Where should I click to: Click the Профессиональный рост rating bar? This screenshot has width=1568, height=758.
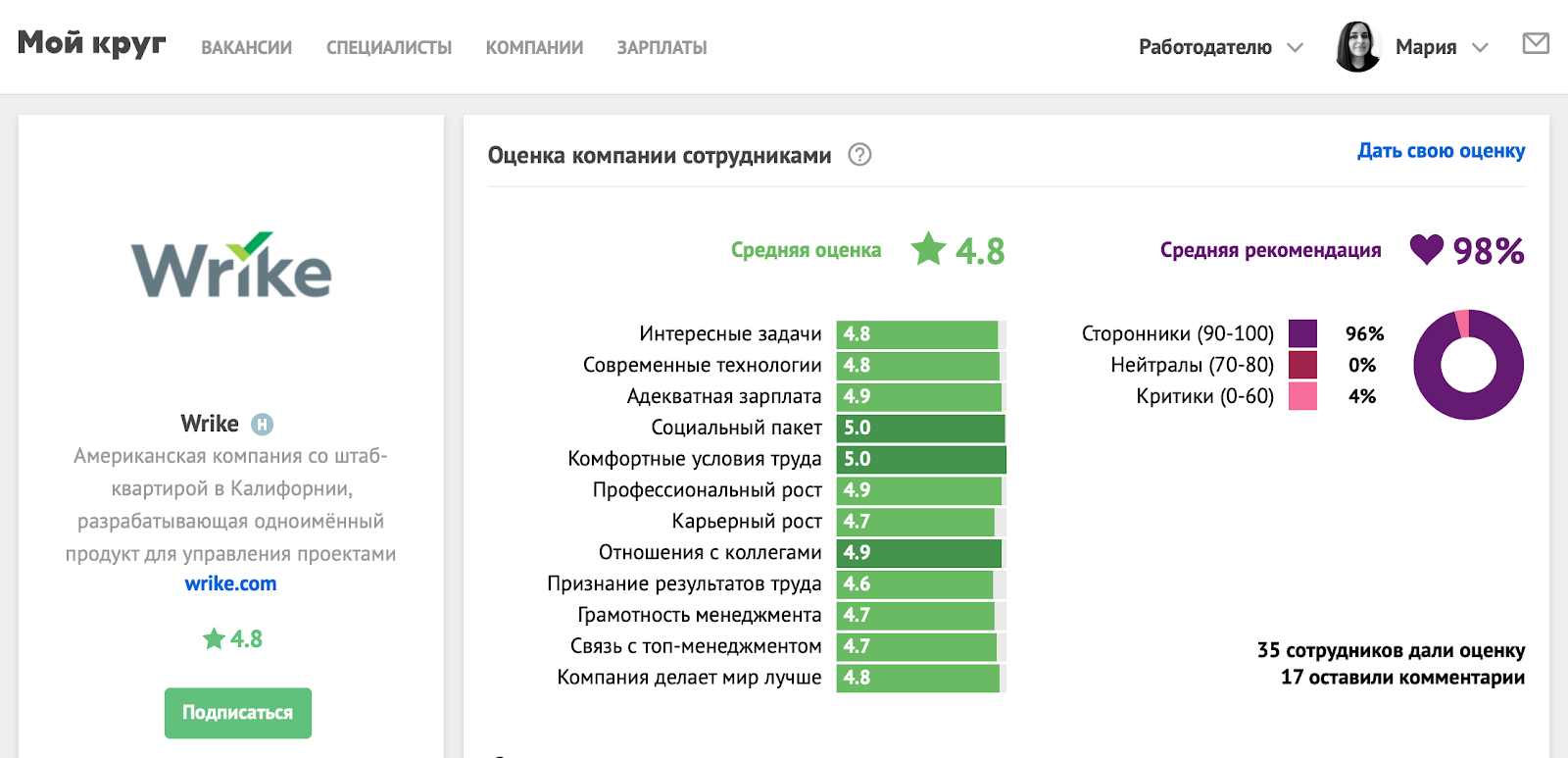pyautogui.click(x=920, y=490)
